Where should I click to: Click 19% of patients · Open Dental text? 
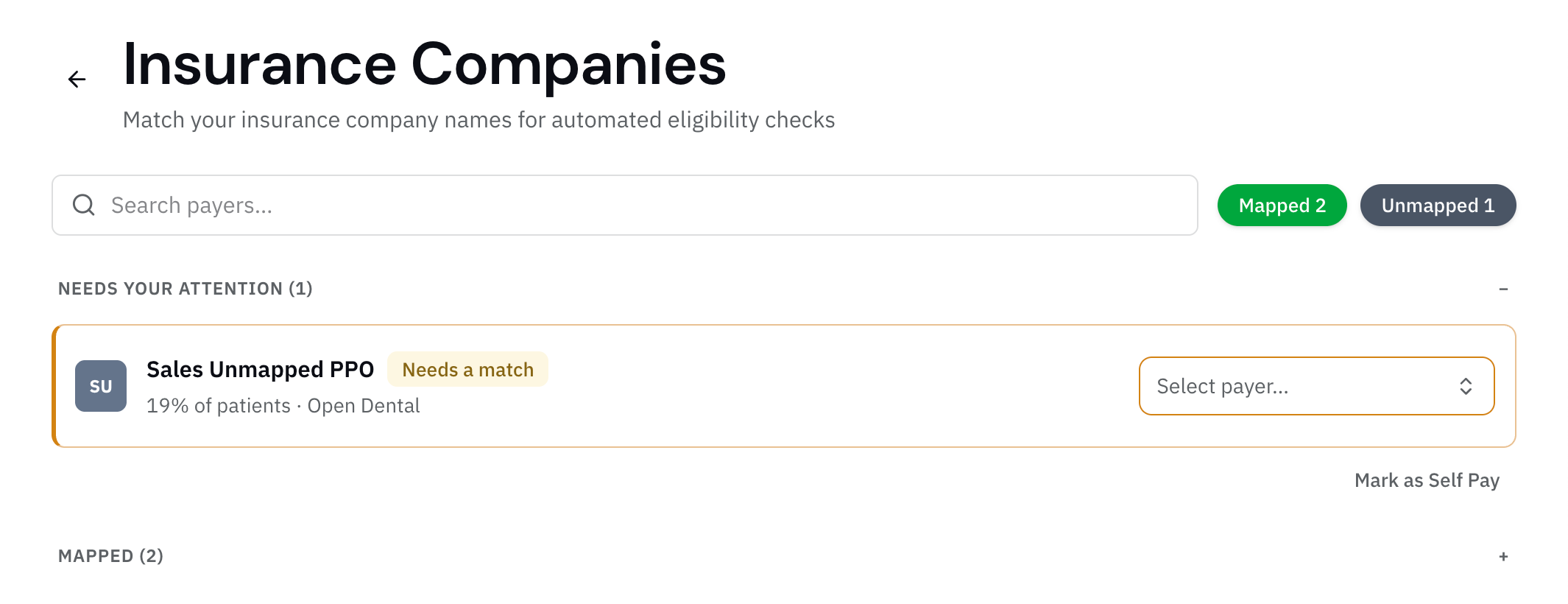pos(283,406)
